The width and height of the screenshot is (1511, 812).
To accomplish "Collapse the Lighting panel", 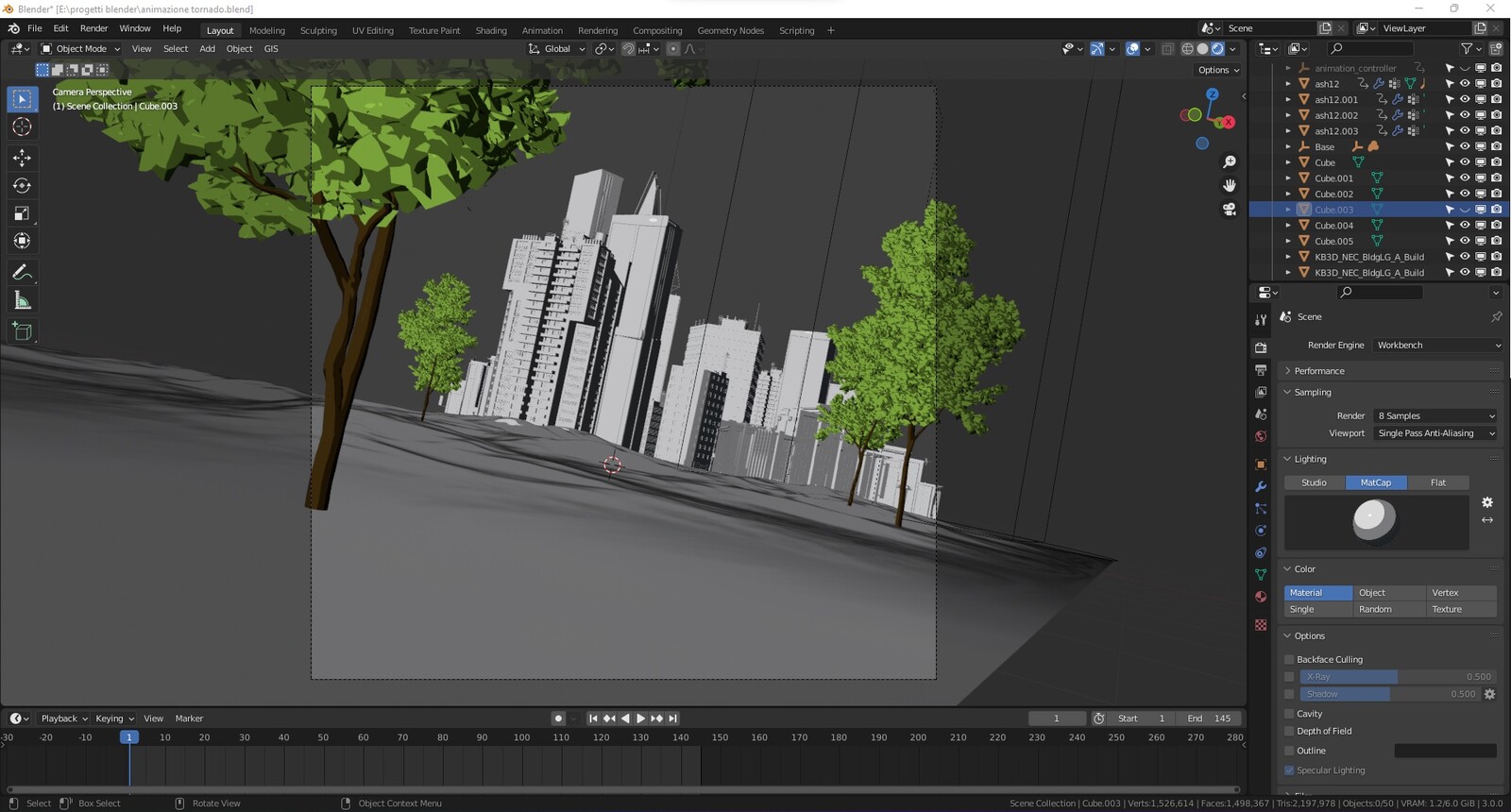I will tap(1390, 459).
